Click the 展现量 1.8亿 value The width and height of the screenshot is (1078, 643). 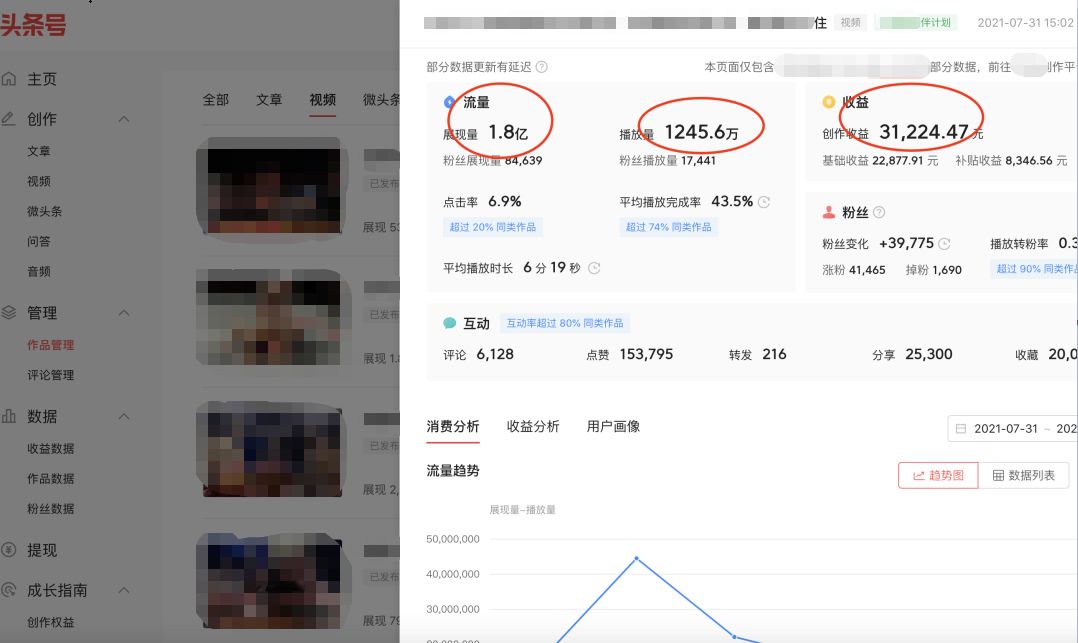(507, 132)
